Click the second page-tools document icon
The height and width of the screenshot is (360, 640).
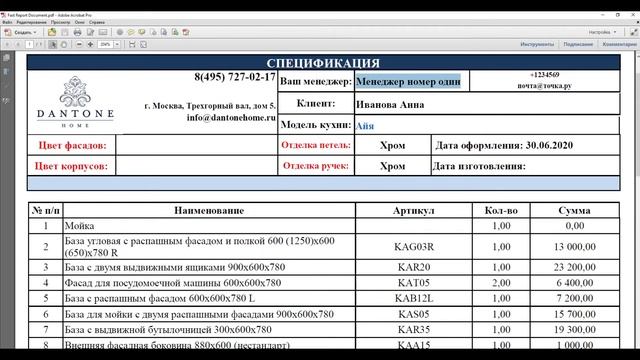click(x=164, y=32)
